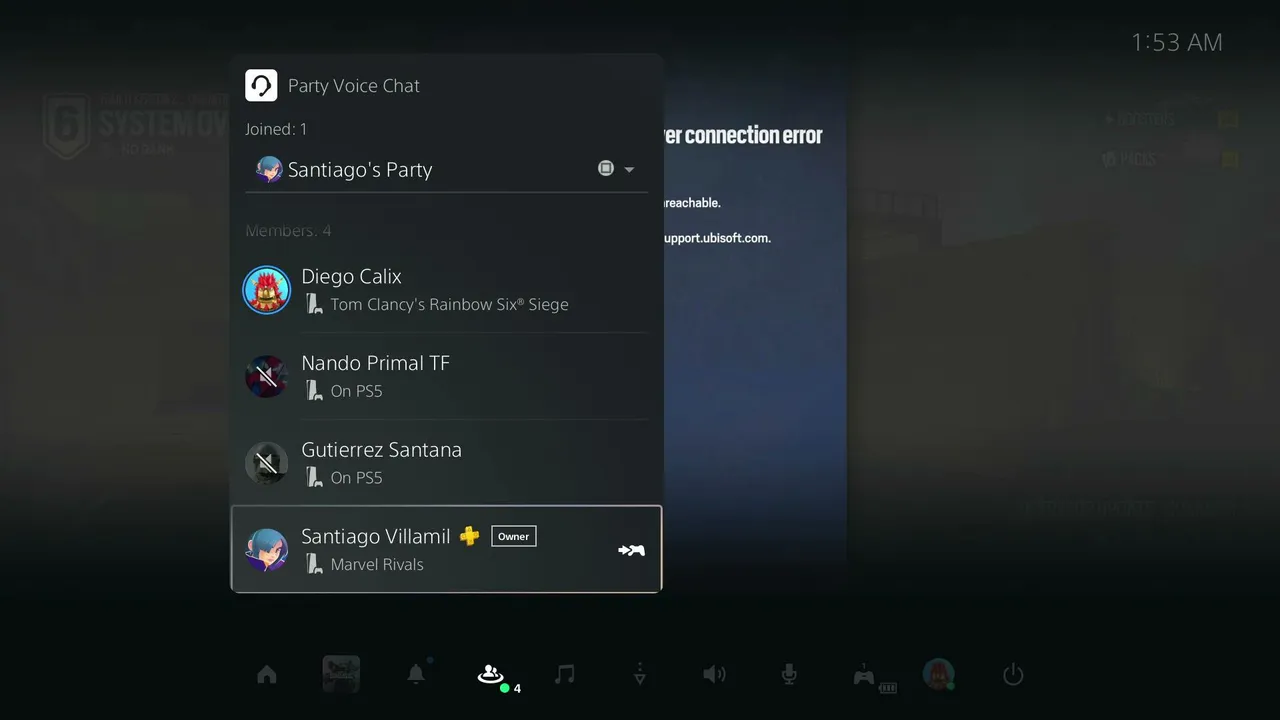This screenshot has width=1280, height=720.
Task: Open the profile avatar in control bar
Action: pos(938,674)
